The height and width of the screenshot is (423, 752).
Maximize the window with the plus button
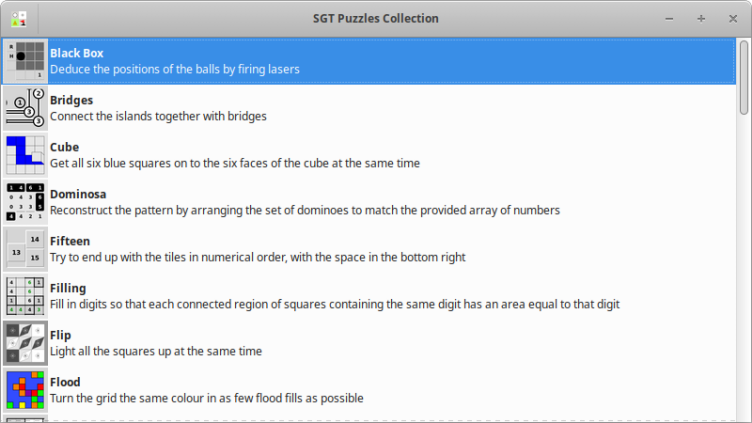(701, 18)
